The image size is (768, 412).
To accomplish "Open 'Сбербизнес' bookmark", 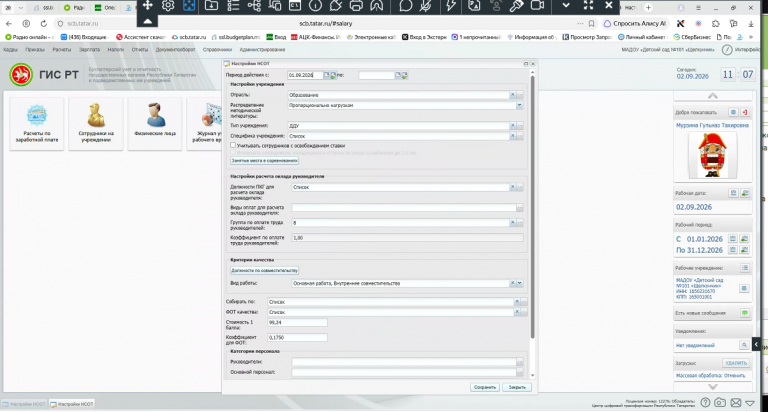I will pyautogui.click(x=692, y=37).
